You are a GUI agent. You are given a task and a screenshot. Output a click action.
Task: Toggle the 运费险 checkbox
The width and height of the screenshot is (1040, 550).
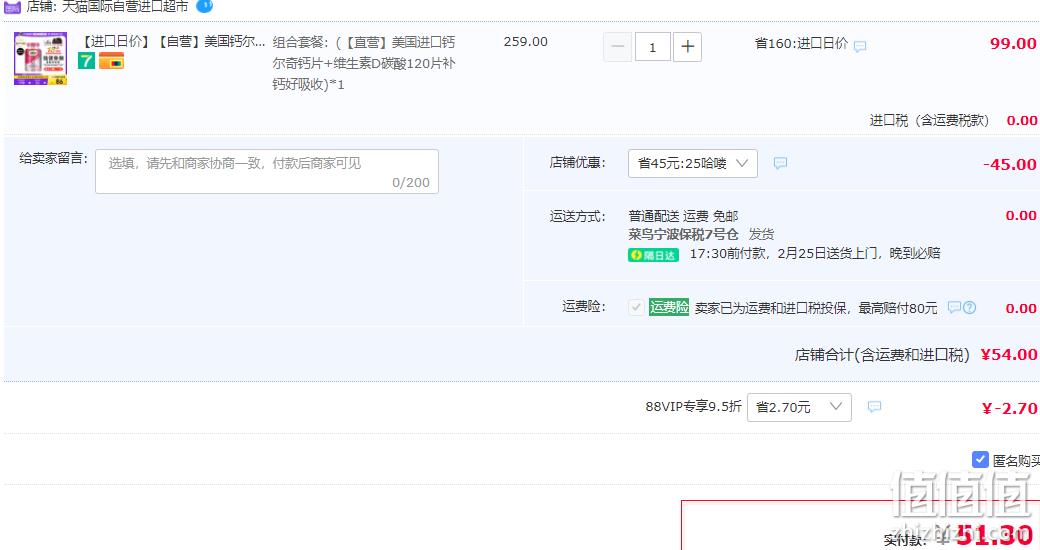click(635, 307)
